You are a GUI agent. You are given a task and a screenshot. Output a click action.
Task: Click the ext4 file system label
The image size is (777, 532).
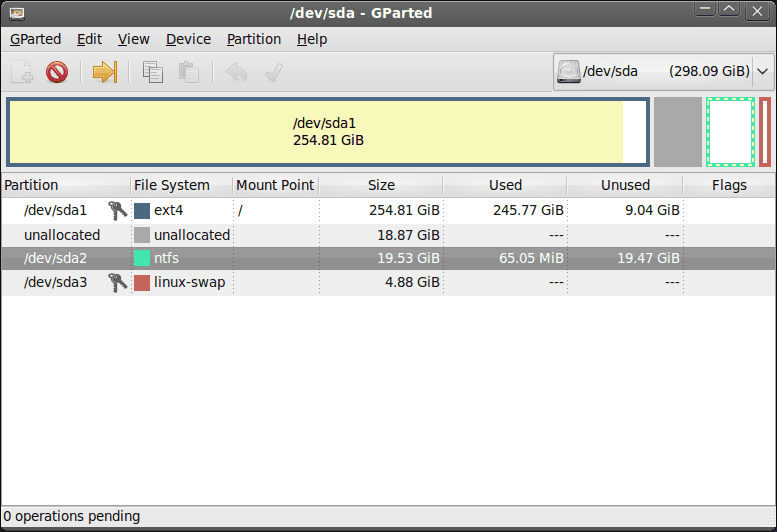[168, 211]
